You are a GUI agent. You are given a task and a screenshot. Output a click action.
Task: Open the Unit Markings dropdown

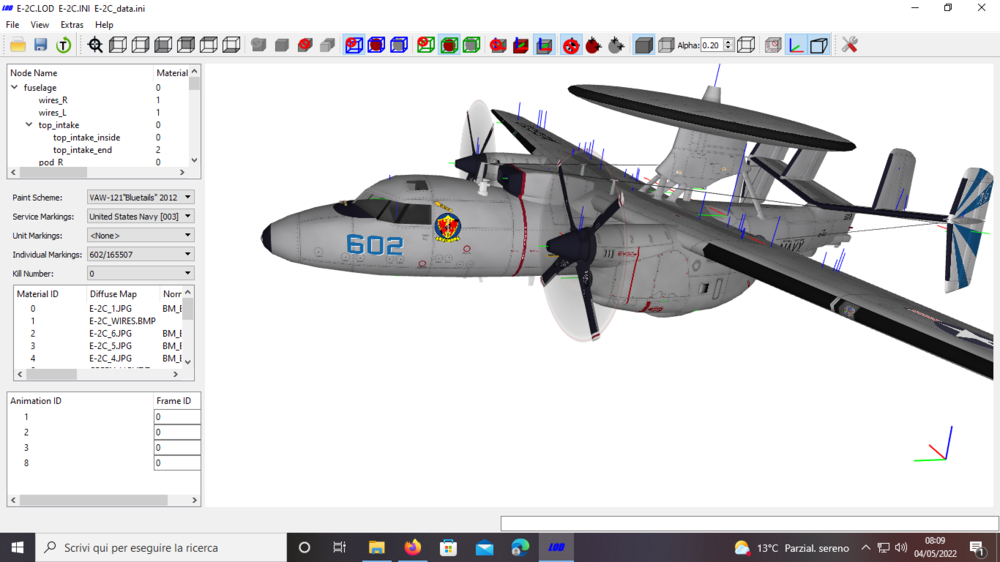point(140,235)
